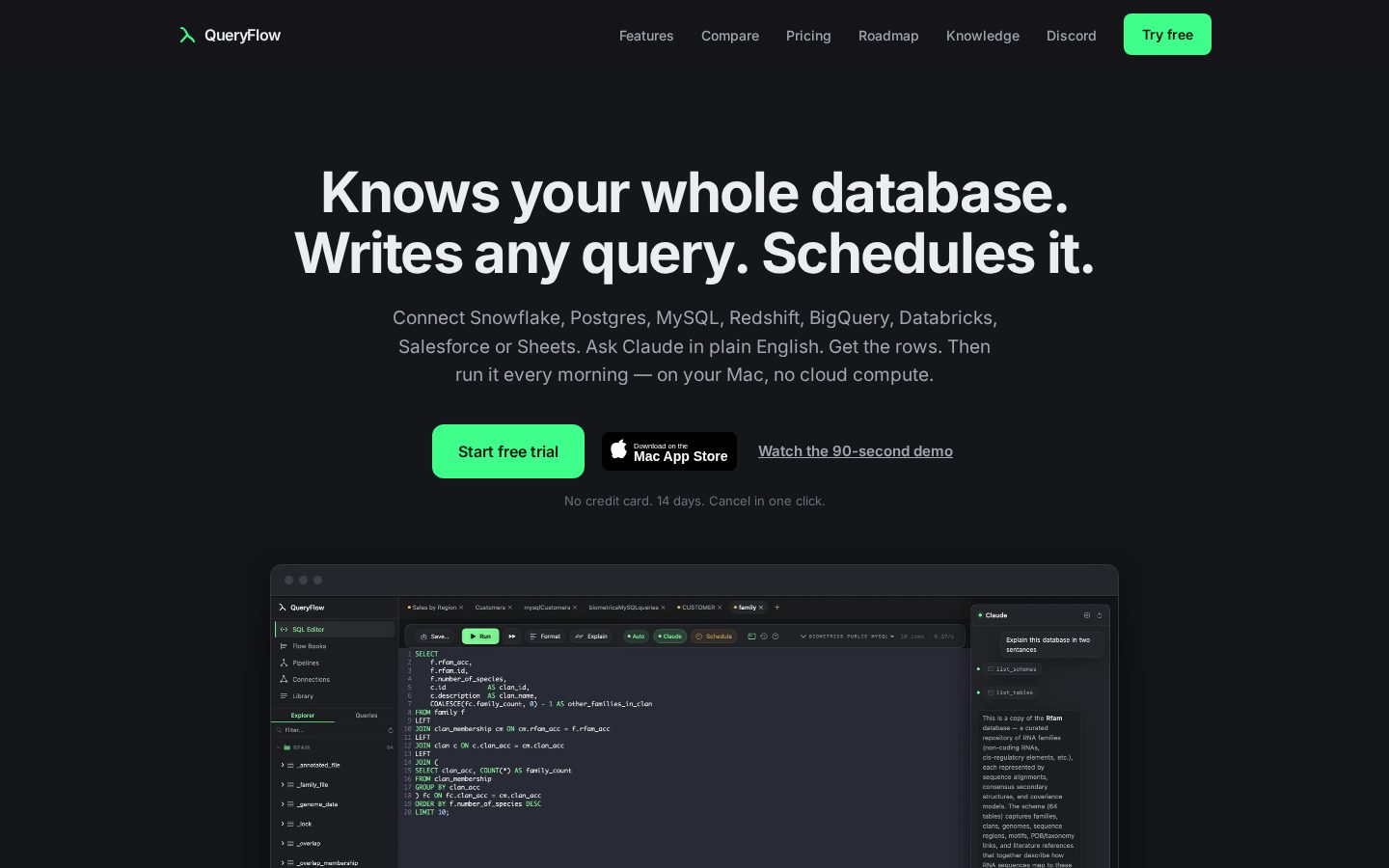
Task: Open the Knowledge nav link
Action: (x=983, y=36)
